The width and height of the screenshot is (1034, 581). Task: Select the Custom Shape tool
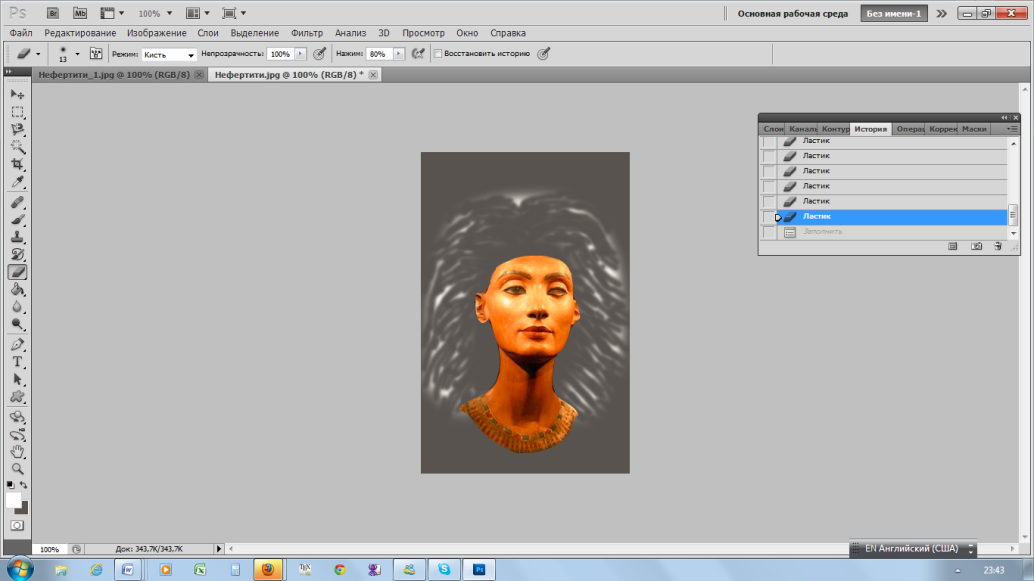pyautogui.click(x=17, y=396)
